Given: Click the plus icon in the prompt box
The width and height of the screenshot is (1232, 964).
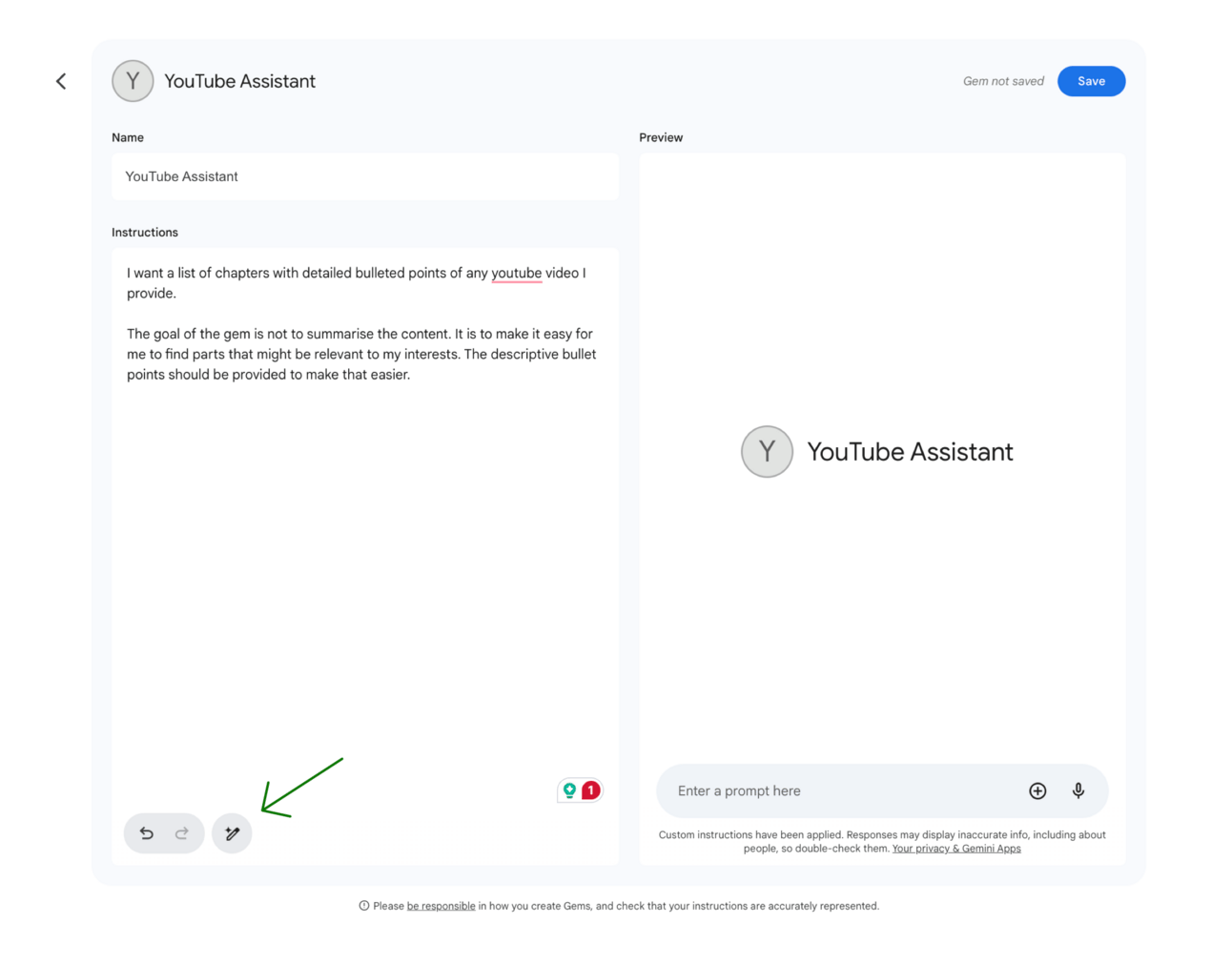Looking at the screenshot, I should (1037, 791).
